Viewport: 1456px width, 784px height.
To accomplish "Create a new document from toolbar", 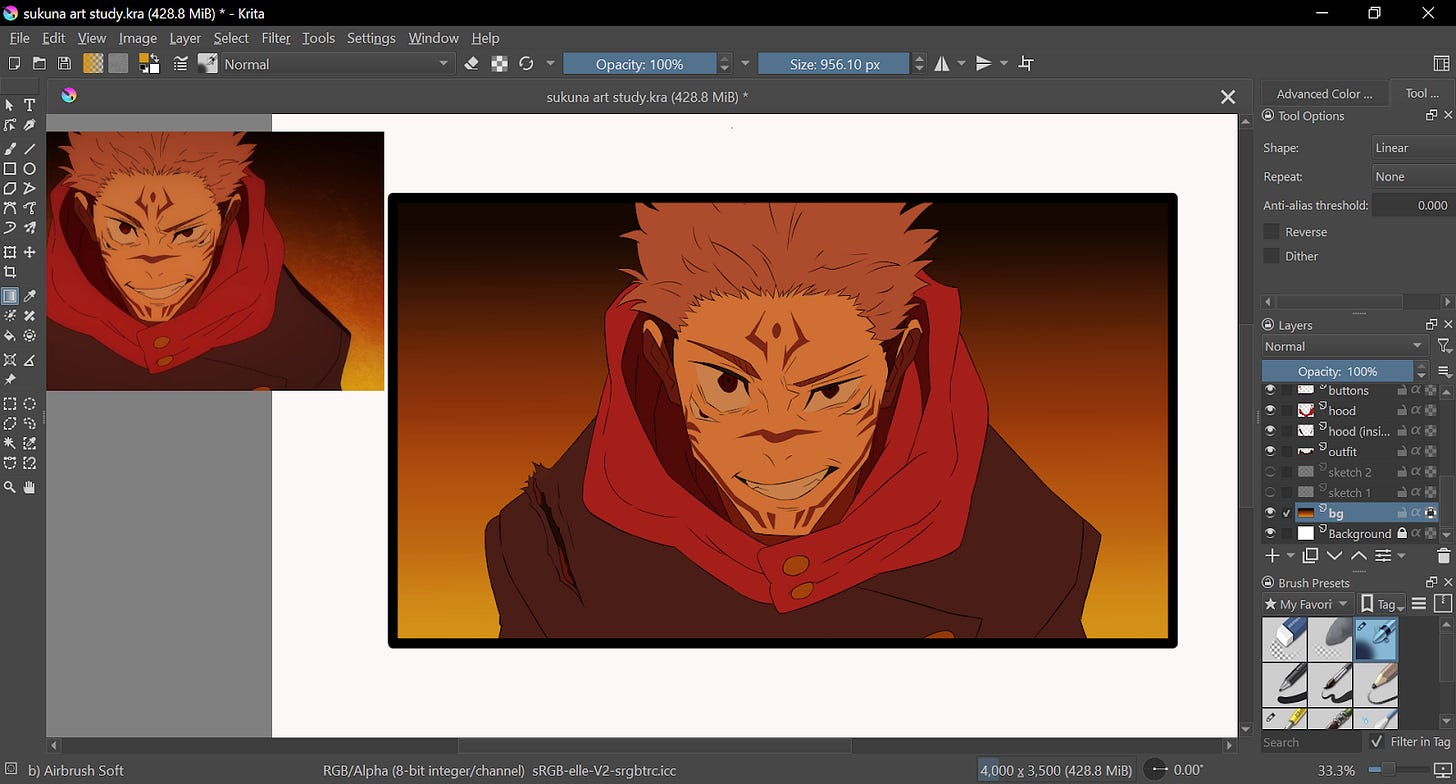I will (14, 64).
